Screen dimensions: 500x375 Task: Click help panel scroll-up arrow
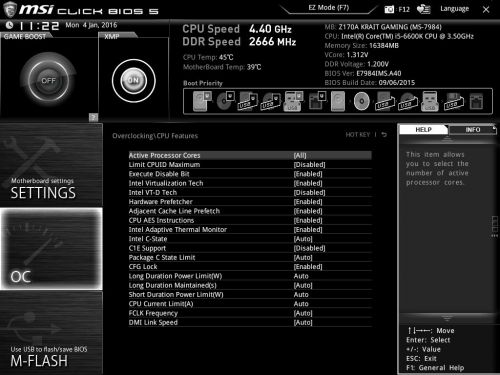pyautogui.click(x=447, y=139)
